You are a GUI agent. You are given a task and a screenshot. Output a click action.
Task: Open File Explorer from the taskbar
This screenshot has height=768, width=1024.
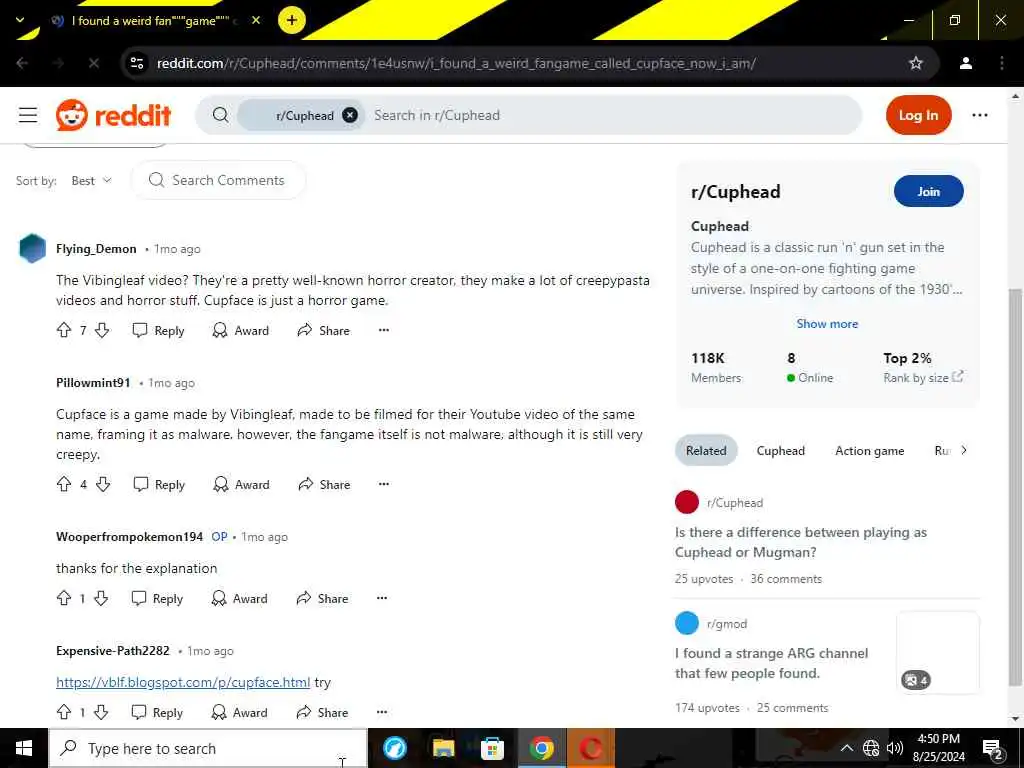[443, 748]
